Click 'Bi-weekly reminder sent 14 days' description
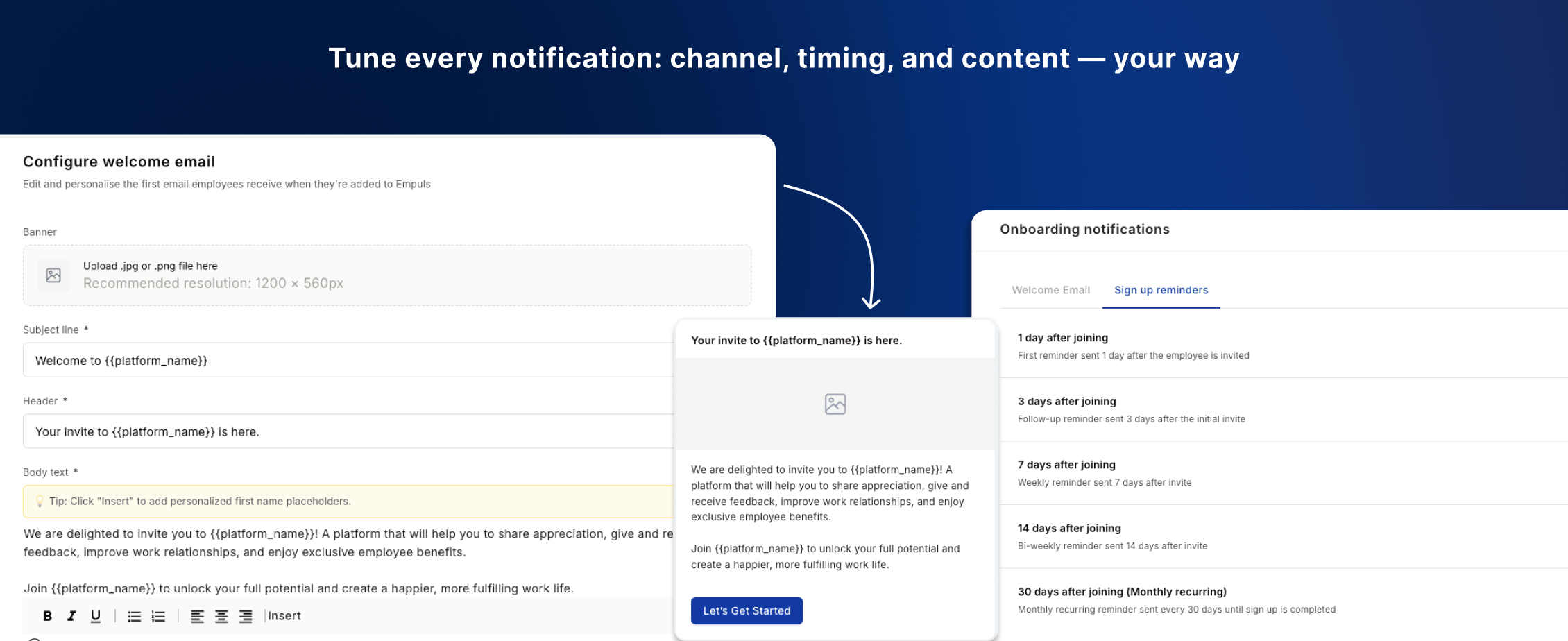This screenshot has height=641, width=1568. point(1112,546)
